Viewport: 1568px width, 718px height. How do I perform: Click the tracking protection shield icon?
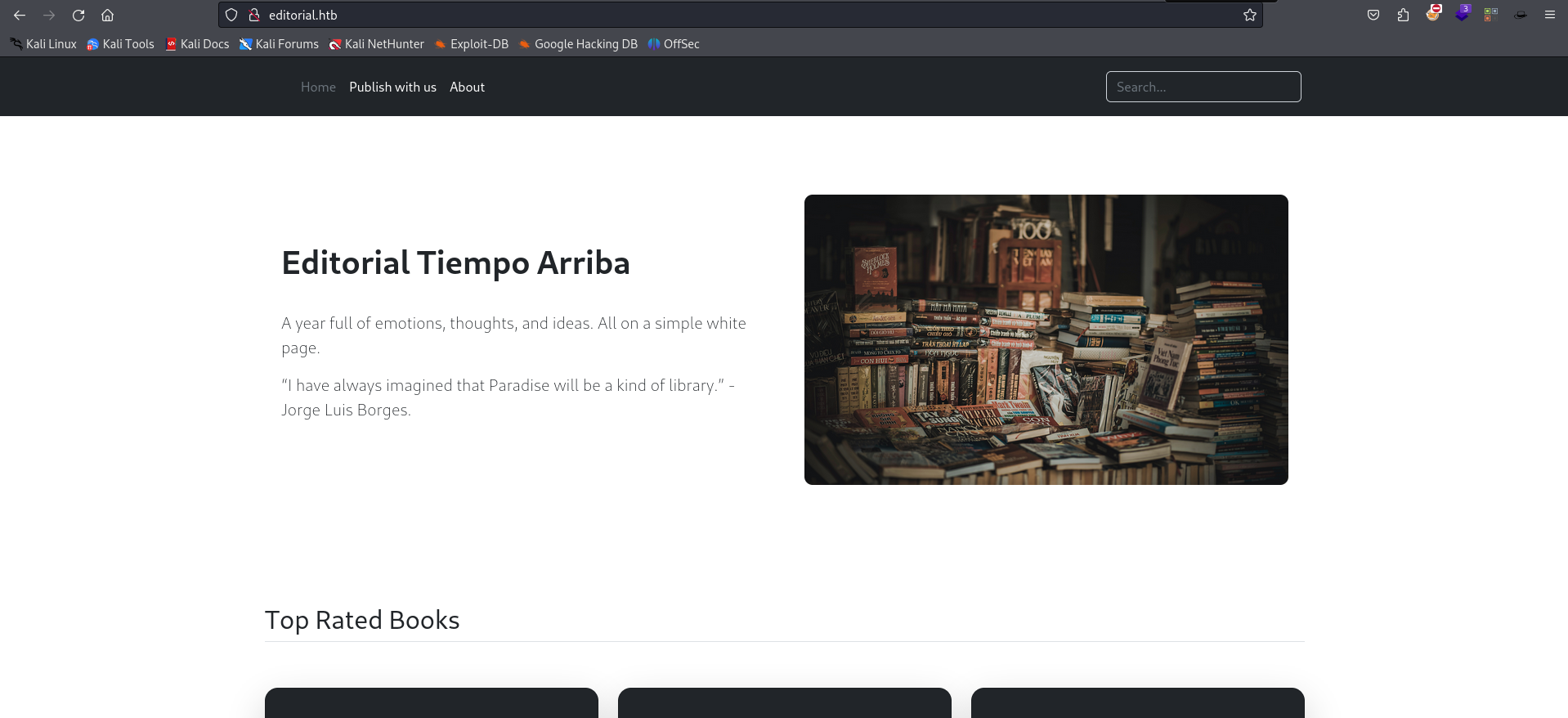pyautogui.click(x=231, y=15)
